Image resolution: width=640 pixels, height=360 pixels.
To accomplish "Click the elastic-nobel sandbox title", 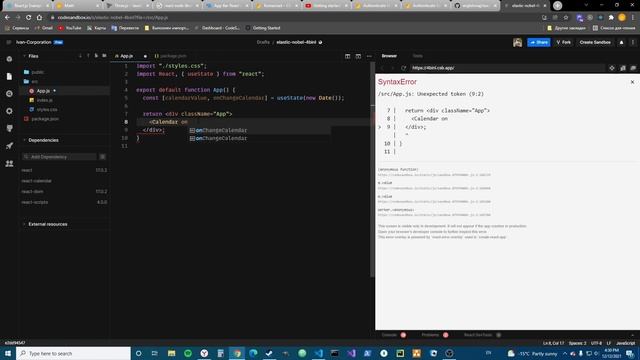I will pos(296,42).
